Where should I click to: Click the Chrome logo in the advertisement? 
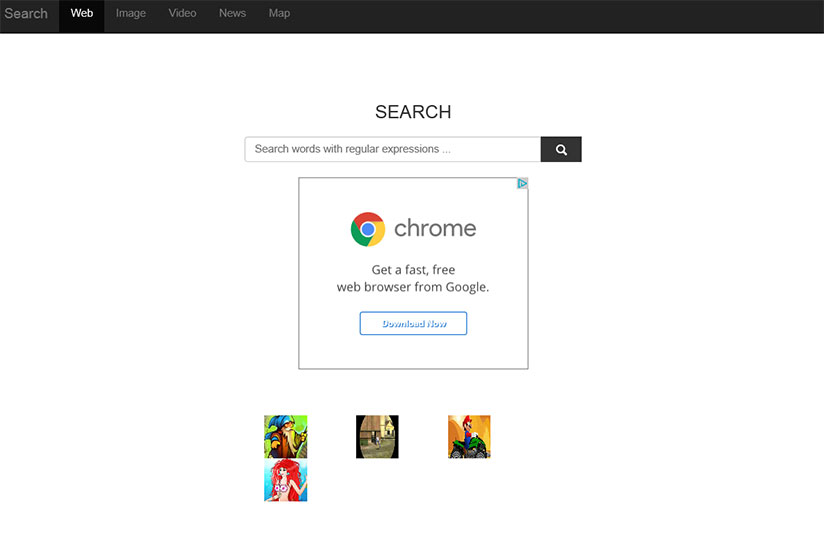tap(368, 229)
